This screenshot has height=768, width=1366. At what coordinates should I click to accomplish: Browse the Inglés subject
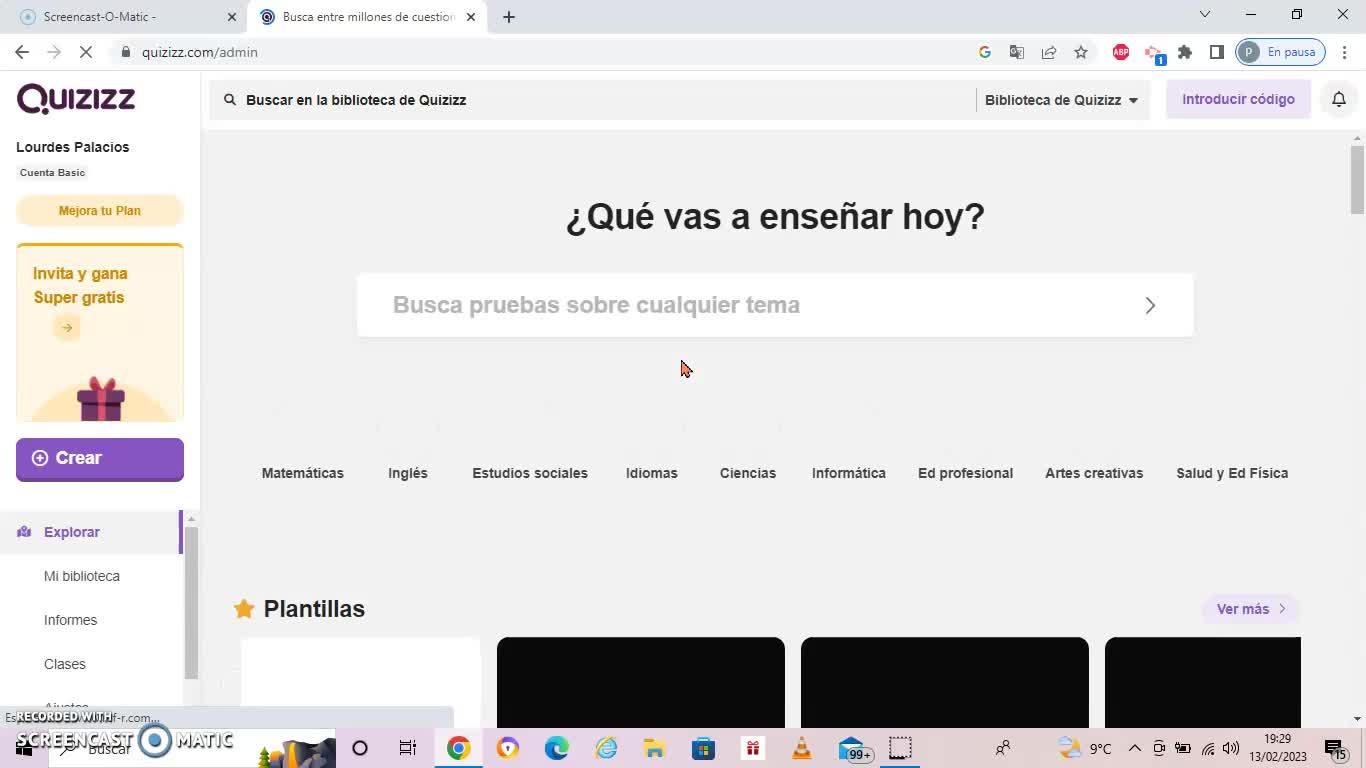point(408,473)
